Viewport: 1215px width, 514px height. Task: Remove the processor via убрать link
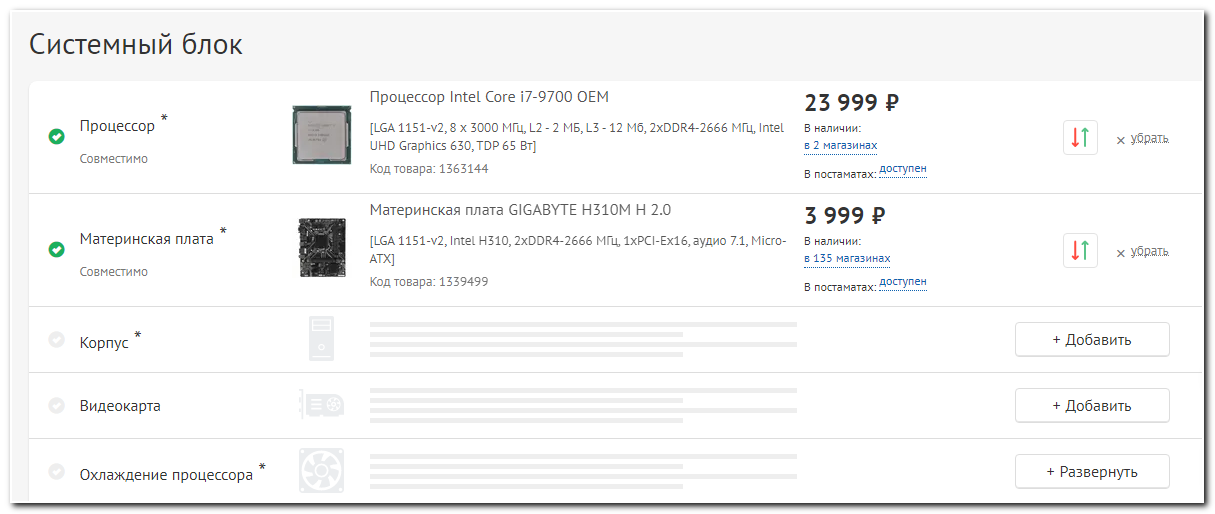click(1149, 139)
